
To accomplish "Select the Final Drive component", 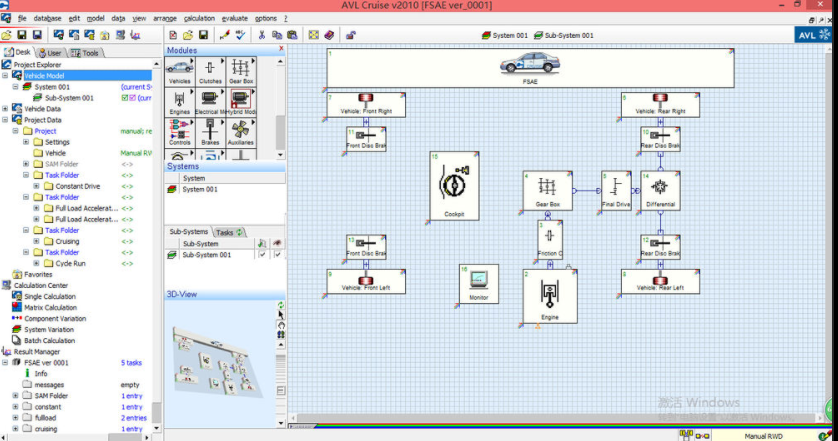I will [616, 191].
